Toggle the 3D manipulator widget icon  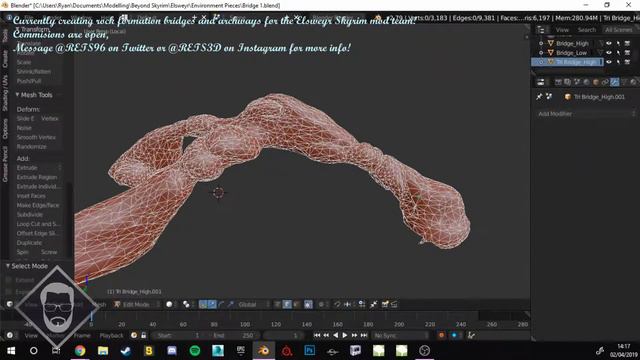[203, 304]
